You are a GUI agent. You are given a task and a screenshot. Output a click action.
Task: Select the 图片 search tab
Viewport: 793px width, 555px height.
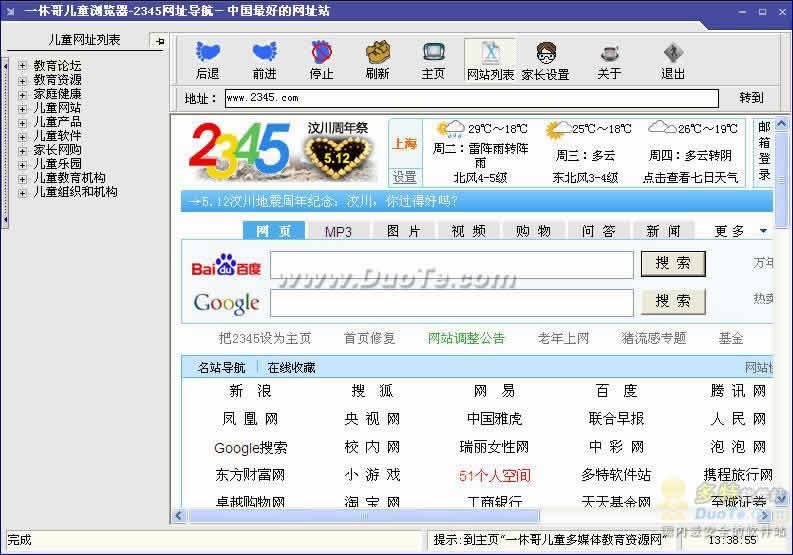404,231
